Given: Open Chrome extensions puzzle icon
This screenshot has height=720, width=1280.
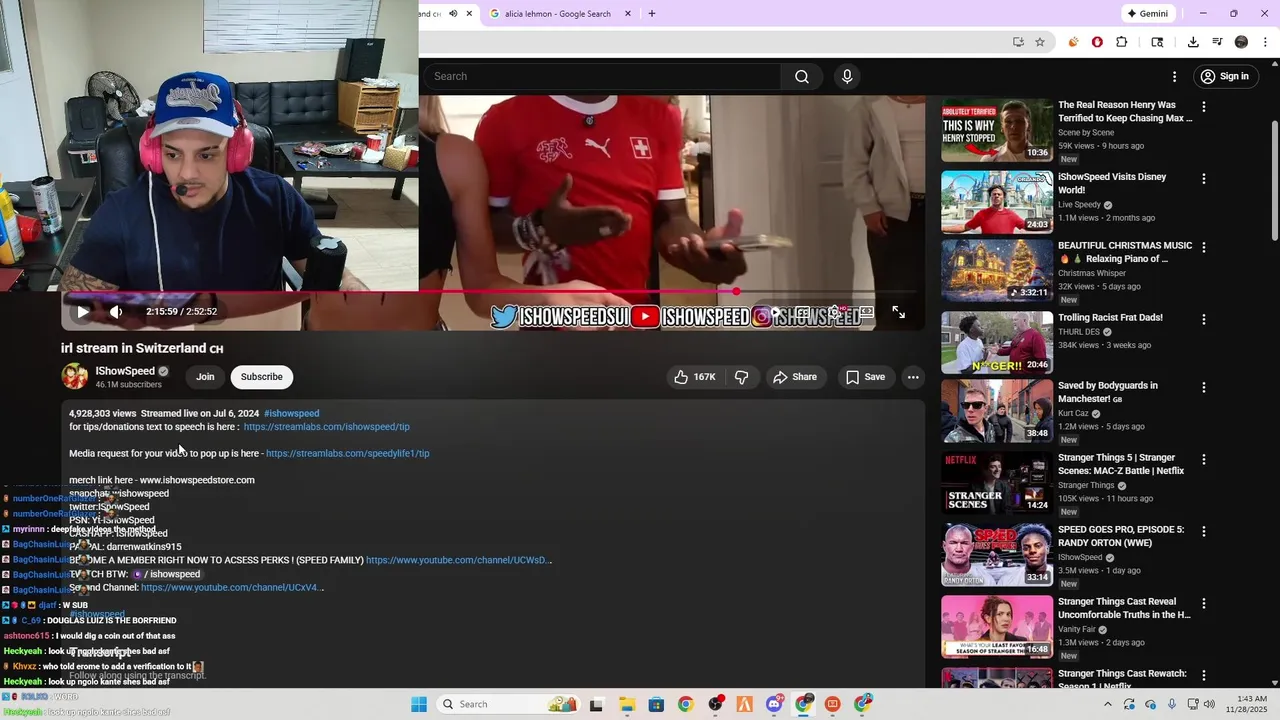Looking at the screenshot, I should pyautogui.click(x=1121, y=42).
